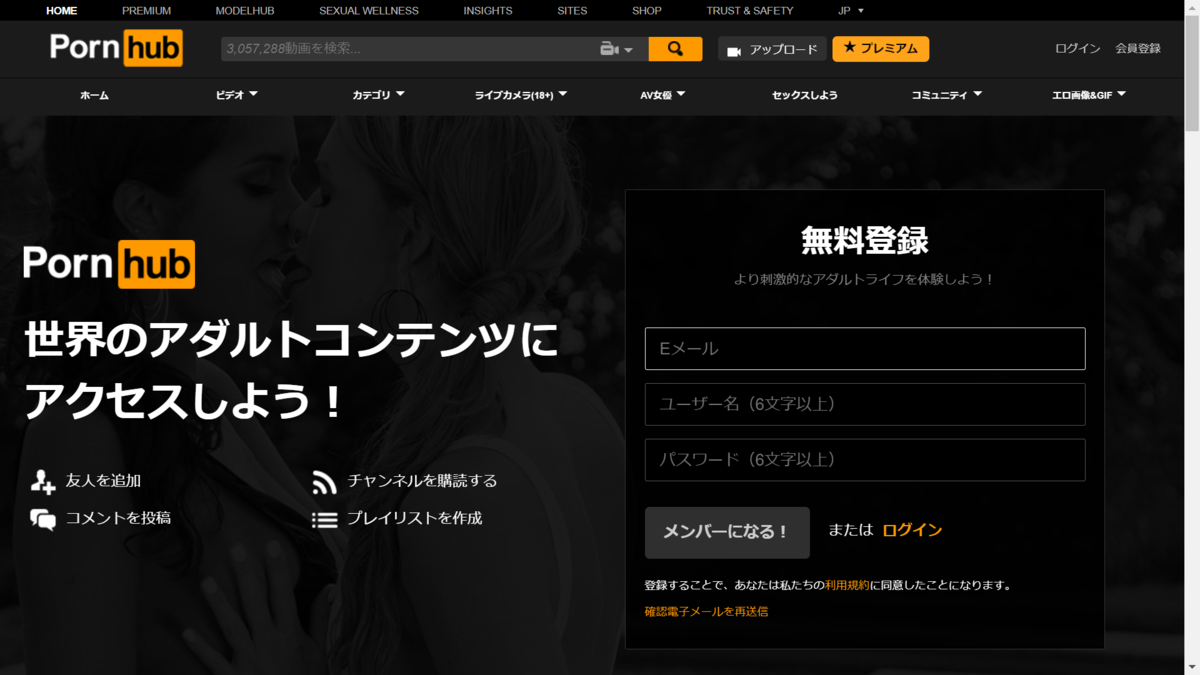Click the search videos input field
Screen dimensions: 1200x675
coord(409,49)
